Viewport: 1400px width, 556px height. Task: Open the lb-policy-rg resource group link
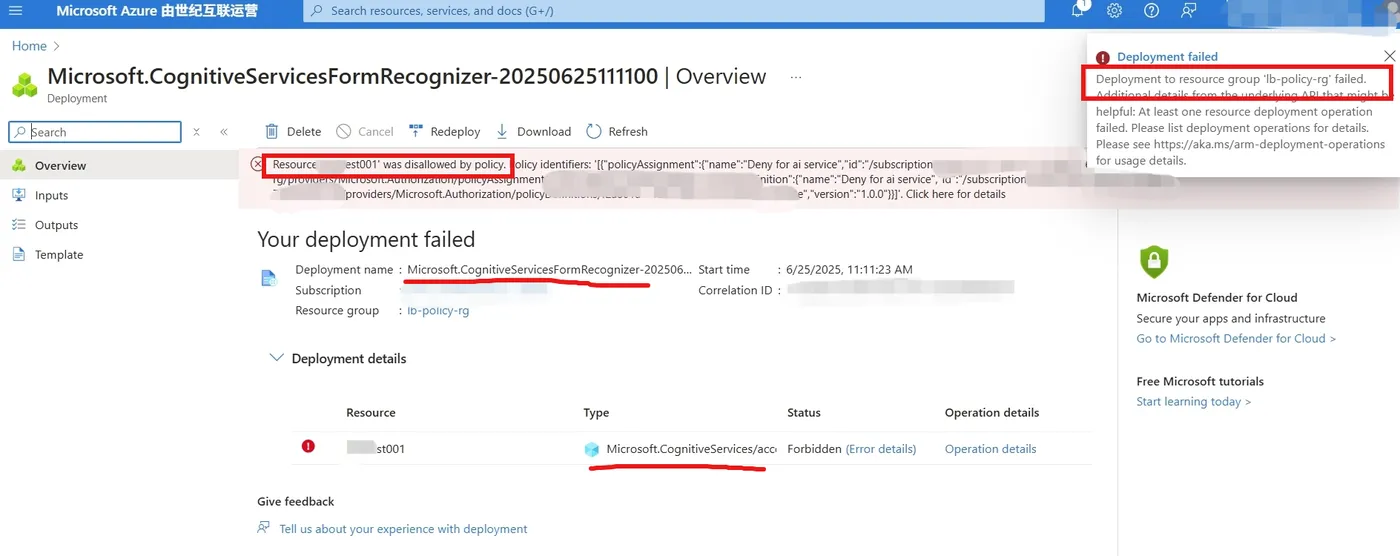[438, 311]
